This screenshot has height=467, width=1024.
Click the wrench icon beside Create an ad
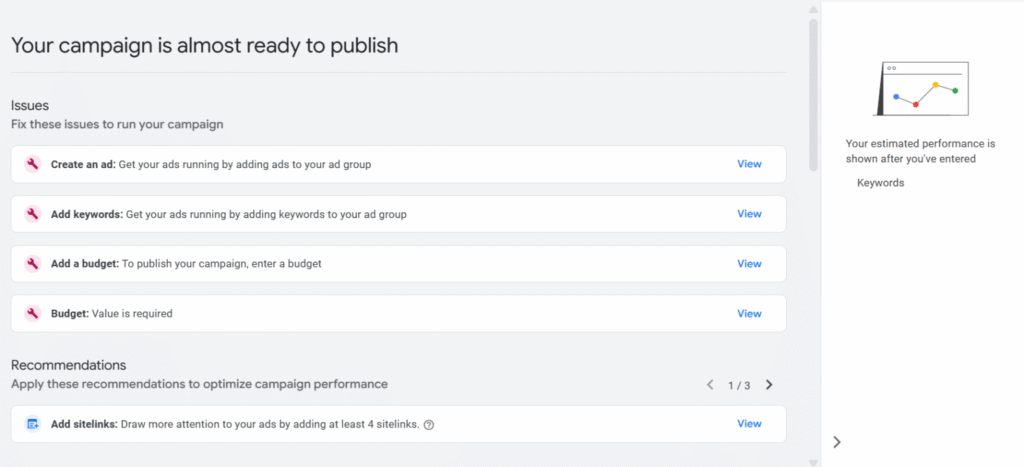pos(32,164)
